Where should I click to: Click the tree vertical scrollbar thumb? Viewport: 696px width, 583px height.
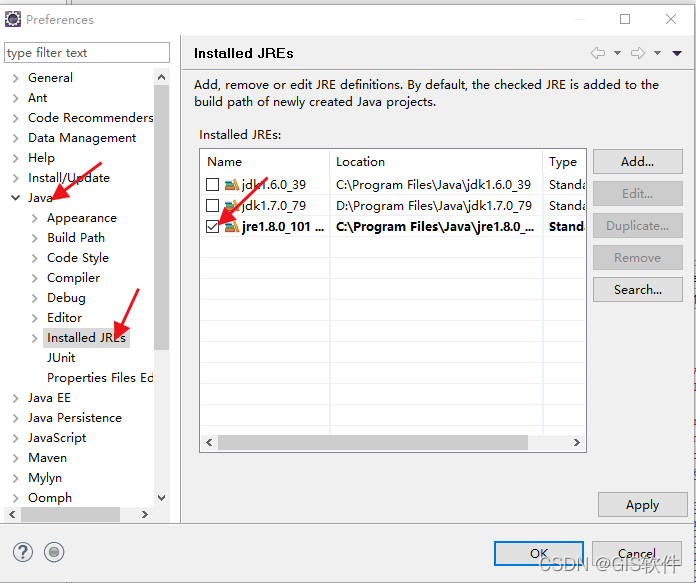click(162, 218)
